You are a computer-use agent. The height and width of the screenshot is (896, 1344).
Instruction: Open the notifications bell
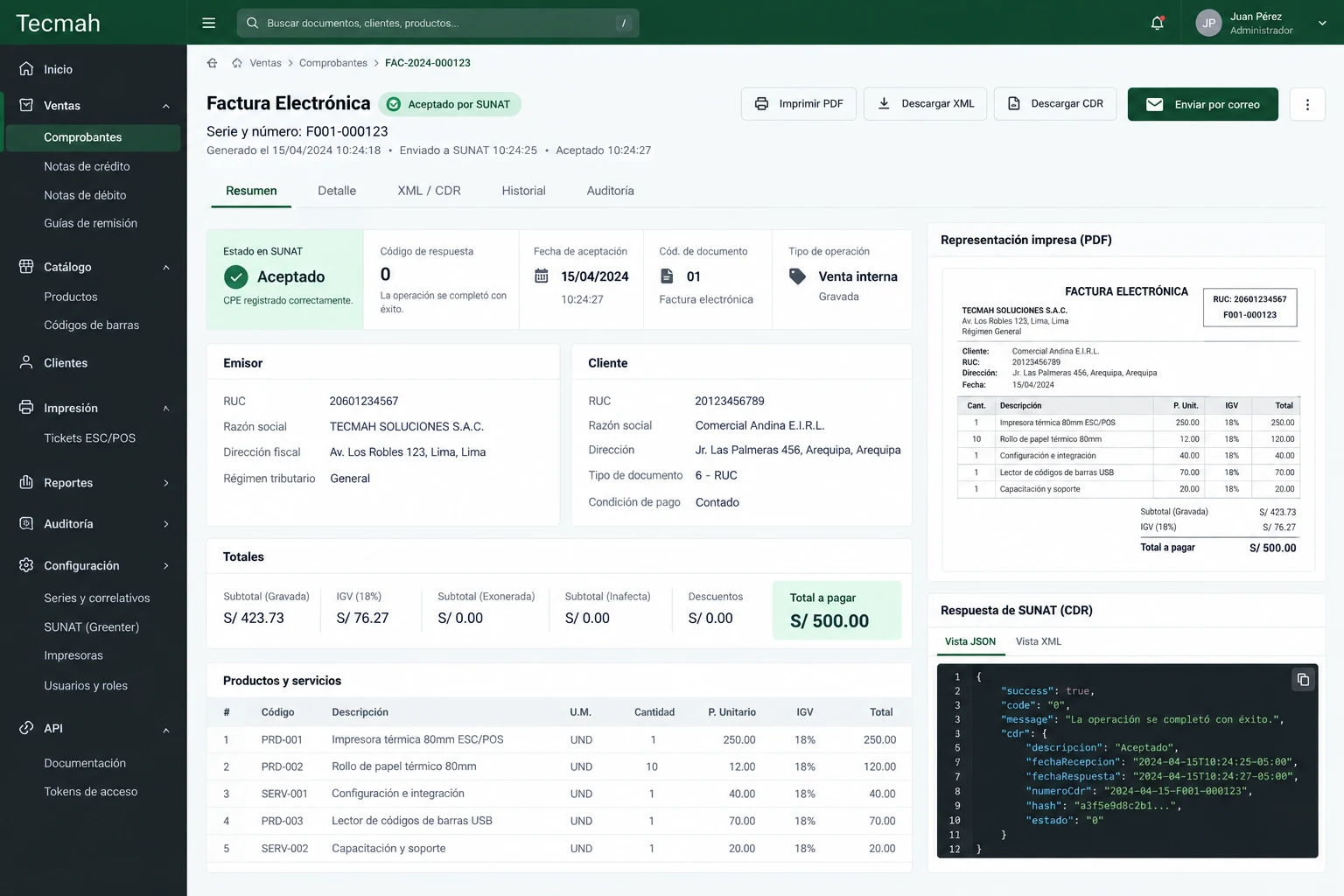1157,23
